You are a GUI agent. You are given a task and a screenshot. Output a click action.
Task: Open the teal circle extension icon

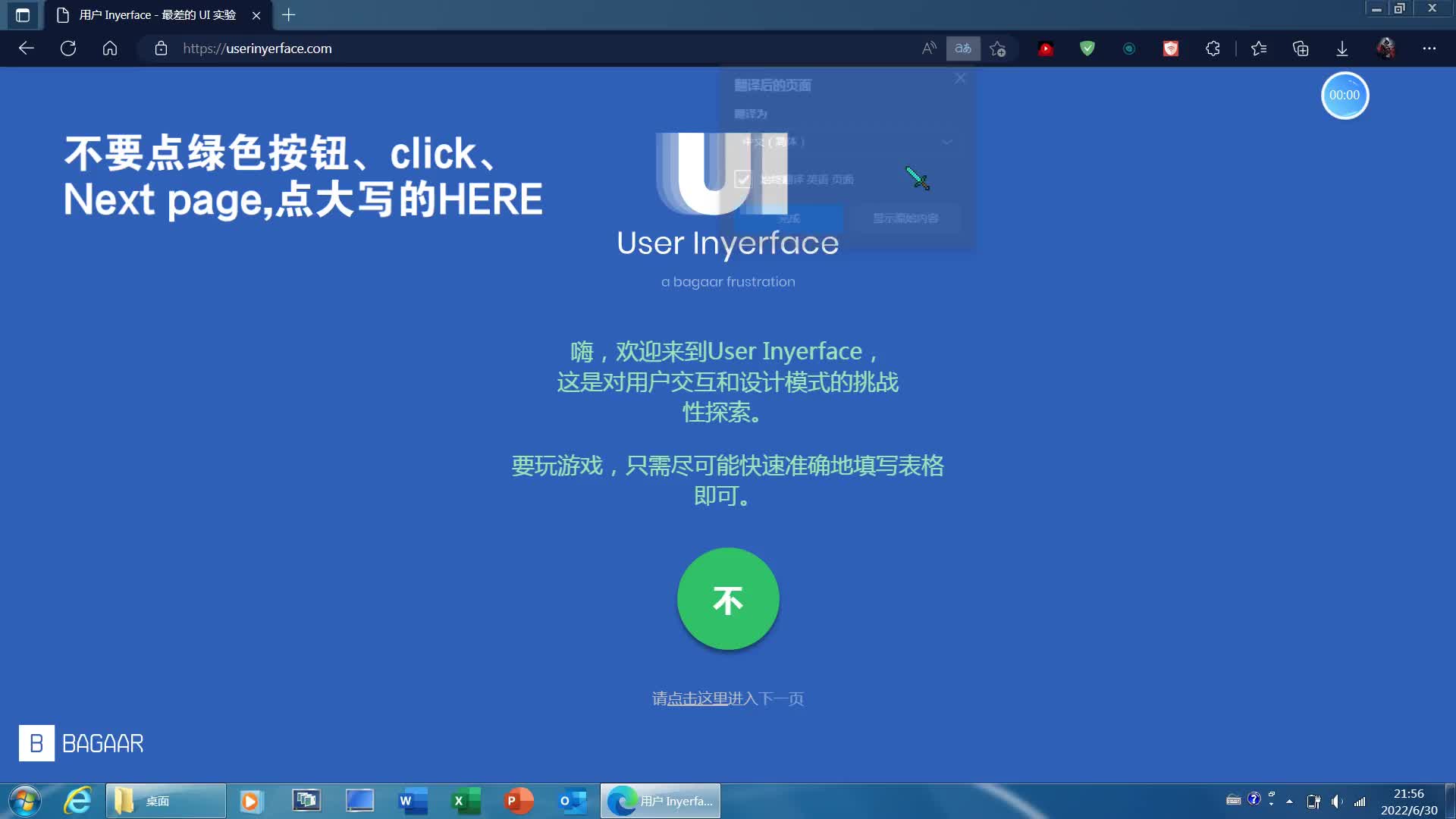coord(1129,49)
